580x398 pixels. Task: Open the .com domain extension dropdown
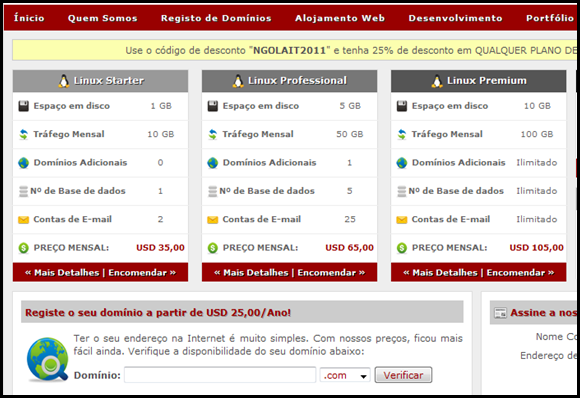point(345,375)
